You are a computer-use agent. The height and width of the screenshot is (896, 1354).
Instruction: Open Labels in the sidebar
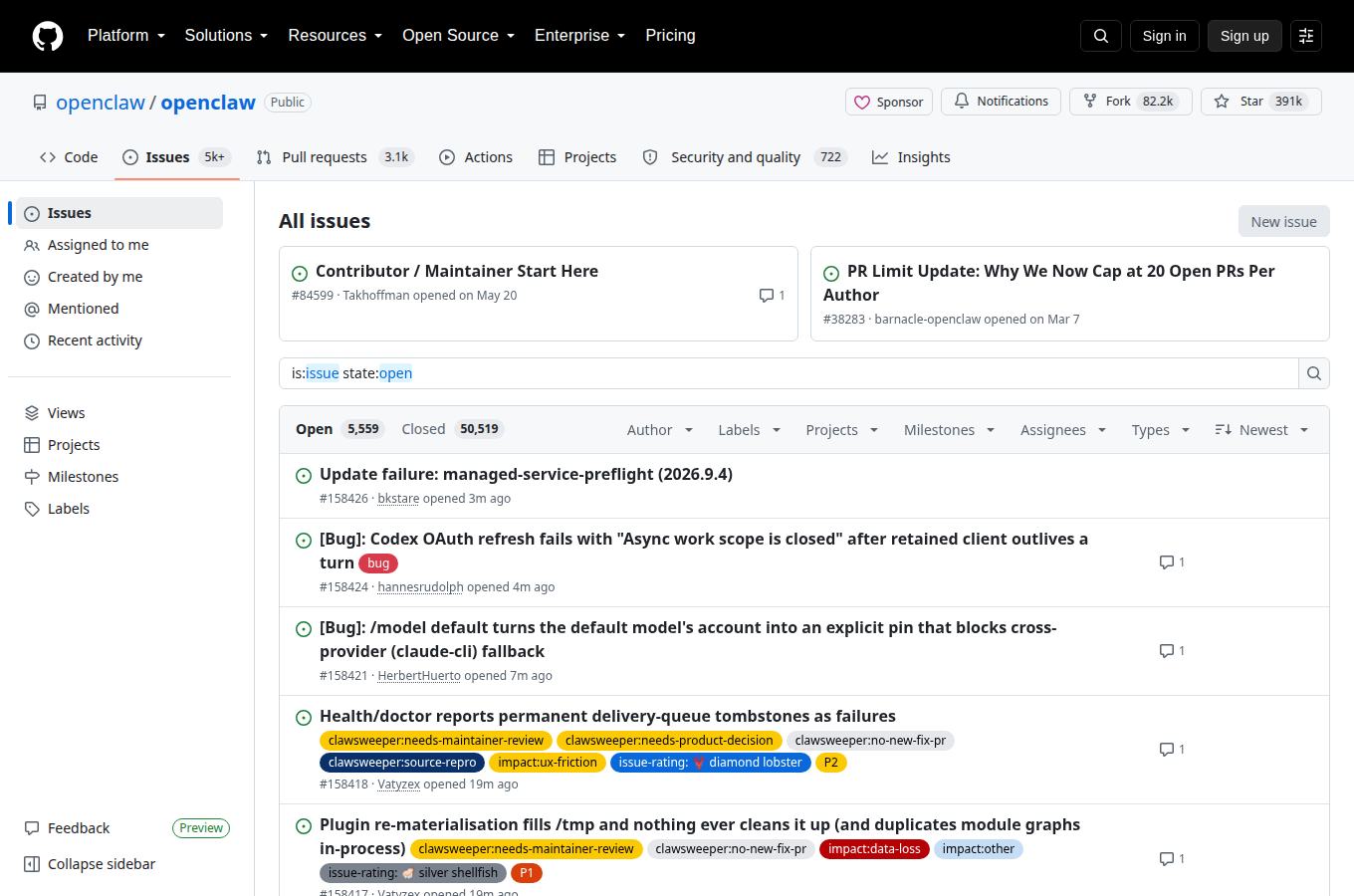[119, 509]
